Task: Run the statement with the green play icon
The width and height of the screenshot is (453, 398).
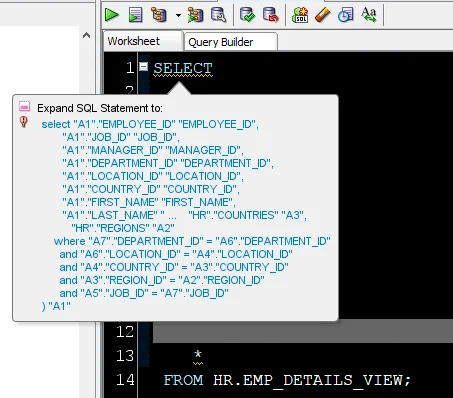Action: pyautogui.click(x=111, y=15)
